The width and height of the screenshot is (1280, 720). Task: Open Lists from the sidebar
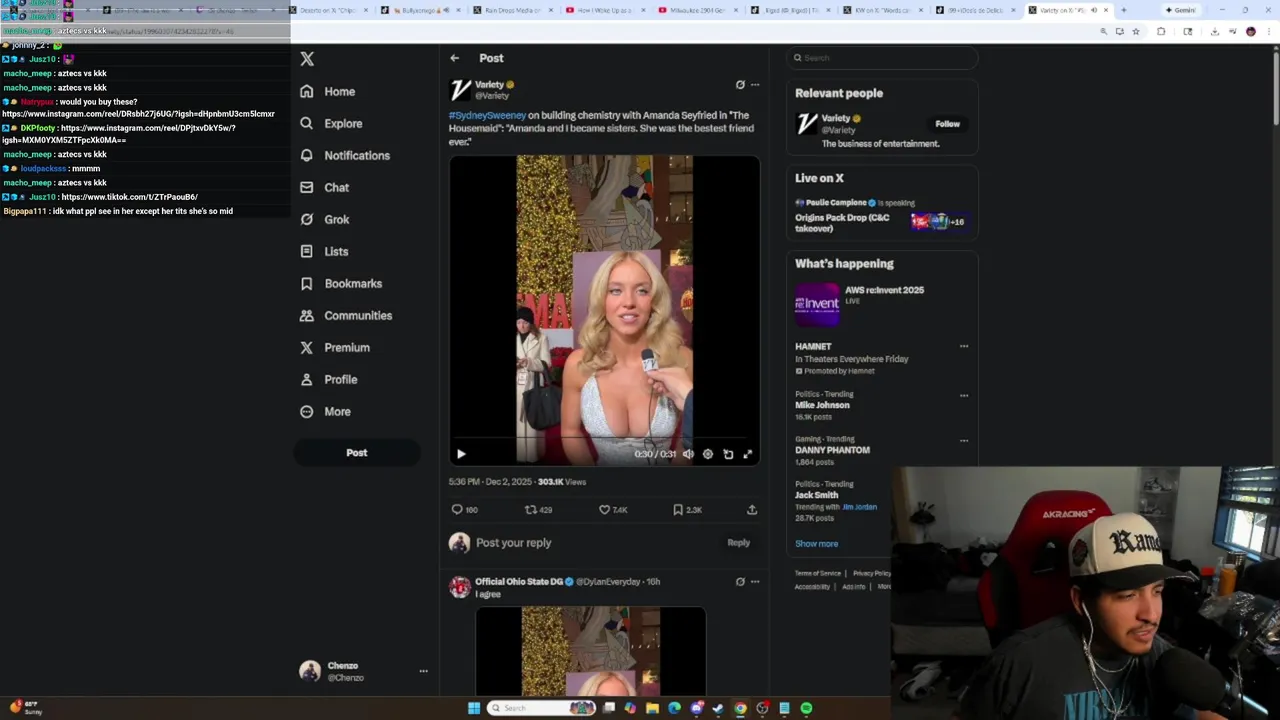(324, 251)
